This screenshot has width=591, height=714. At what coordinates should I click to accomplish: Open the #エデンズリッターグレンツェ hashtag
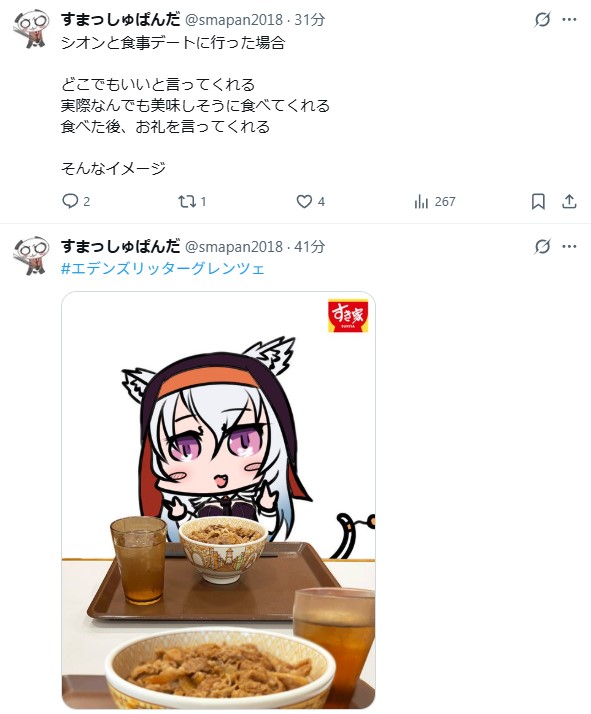(x=163, y=268)
